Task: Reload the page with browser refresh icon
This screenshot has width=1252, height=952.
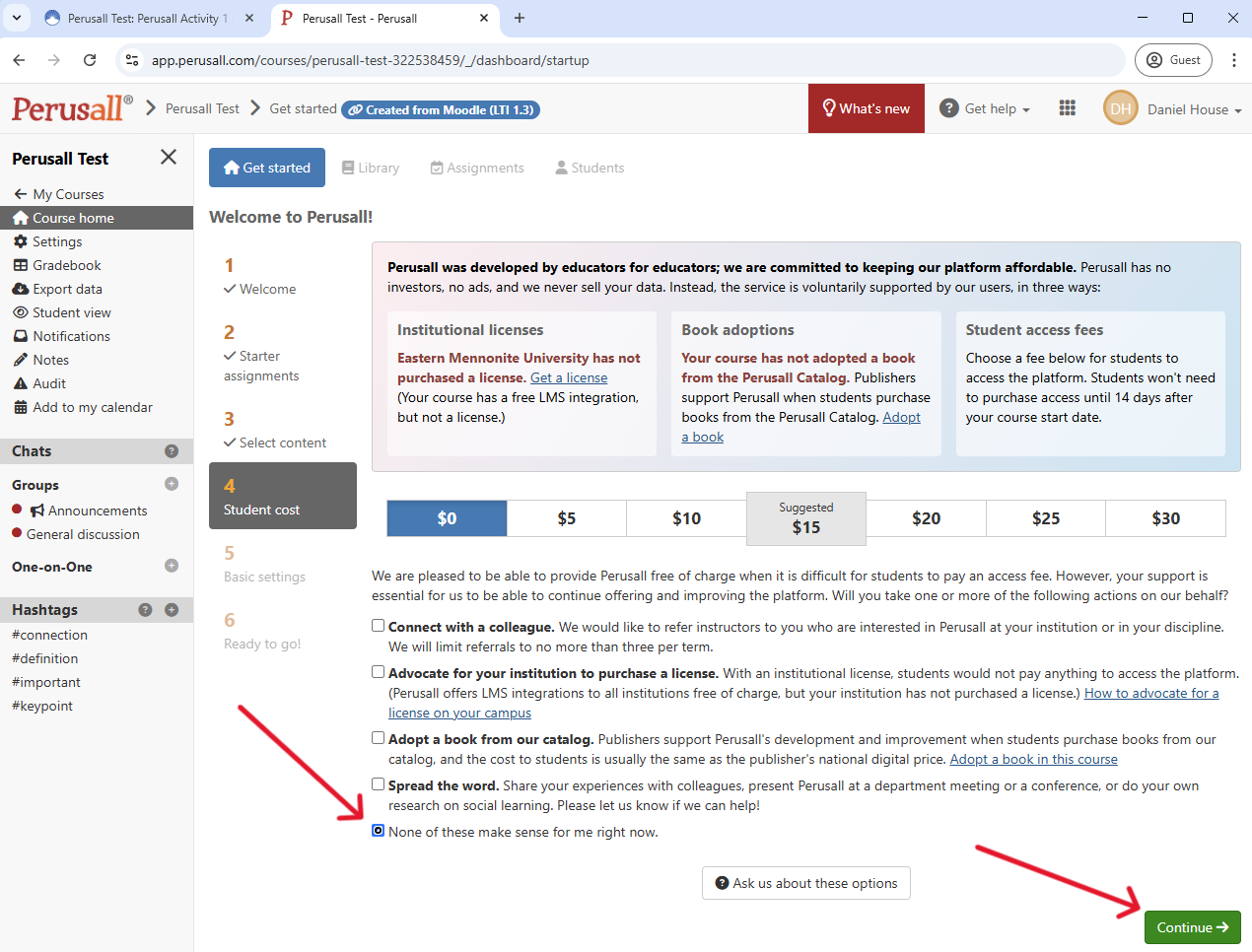Action: (x=90, y=60)
